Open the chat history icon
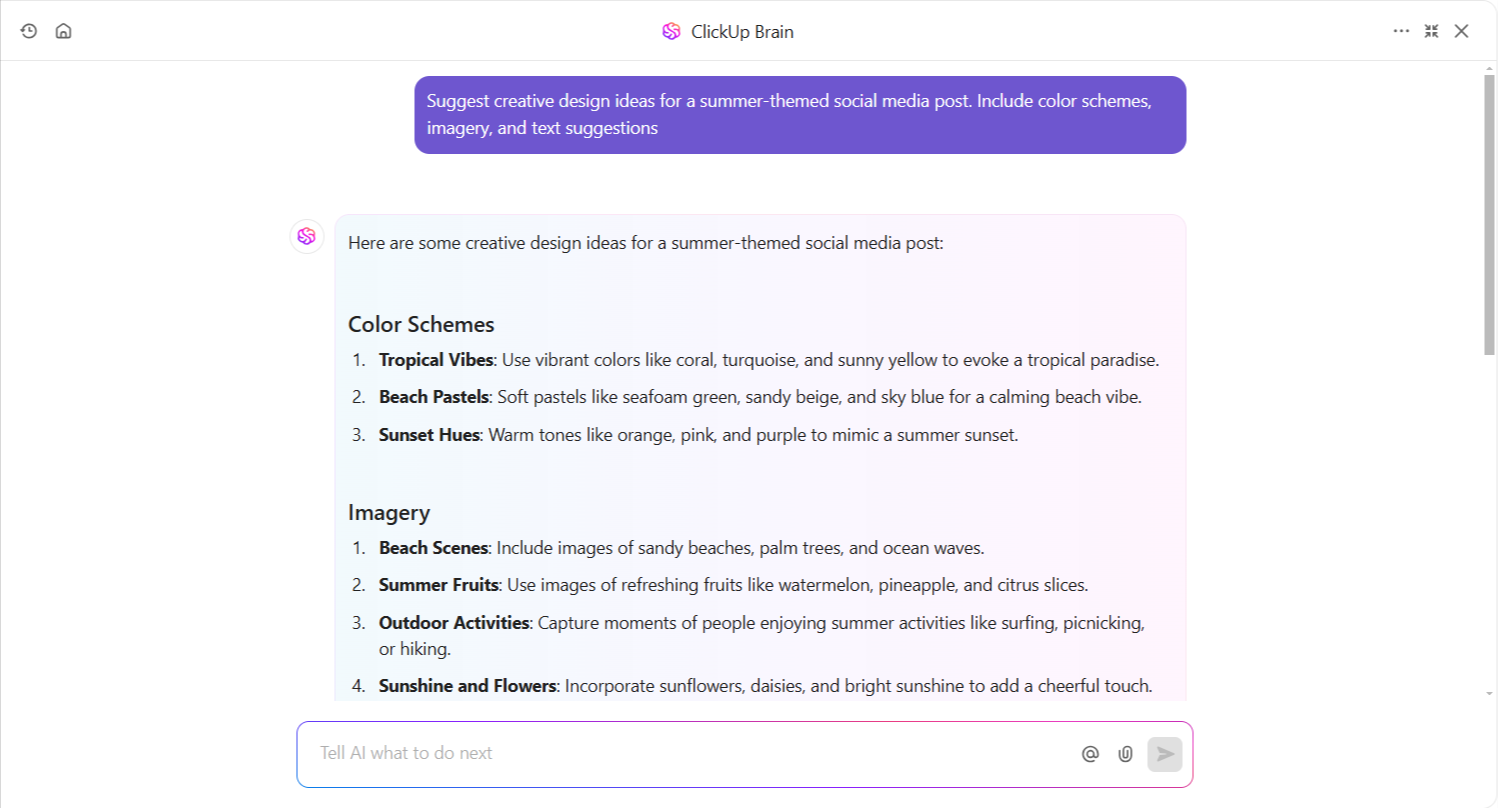 click(29, 31)
